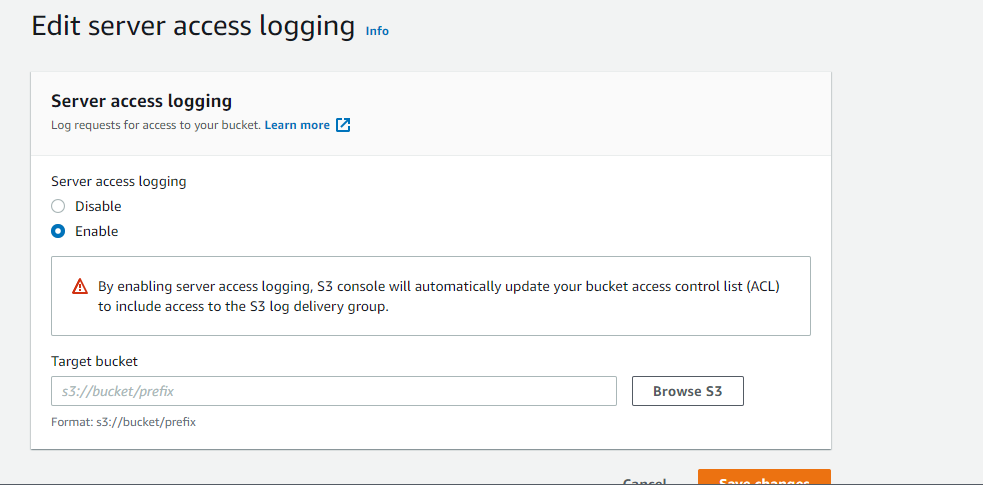Image resolution: width=983 pixels, height=485 pixels.
Task: Click the empty area of the warning alert box
Action: 600,322
